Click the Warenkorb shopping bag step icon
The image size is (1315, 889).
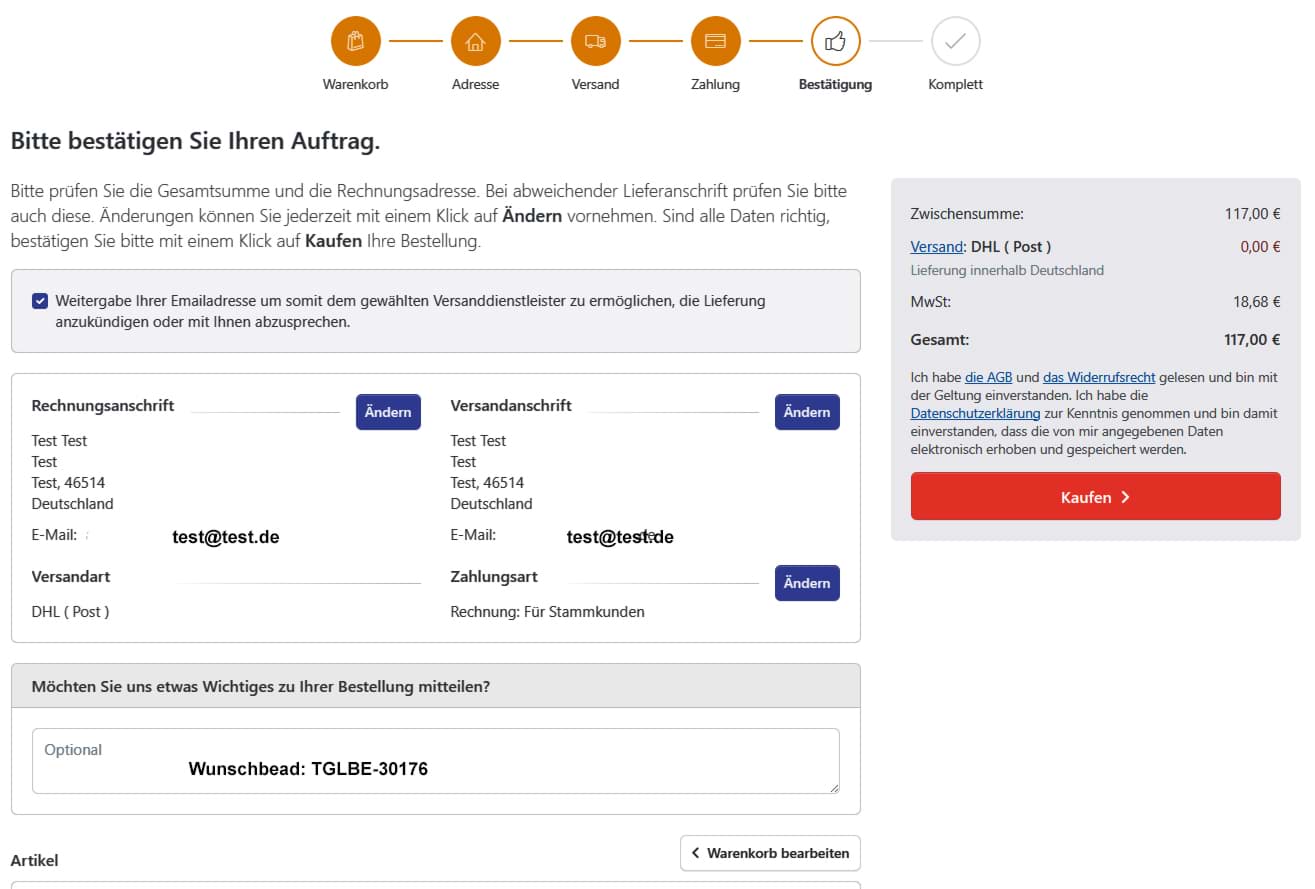[355, 41]
